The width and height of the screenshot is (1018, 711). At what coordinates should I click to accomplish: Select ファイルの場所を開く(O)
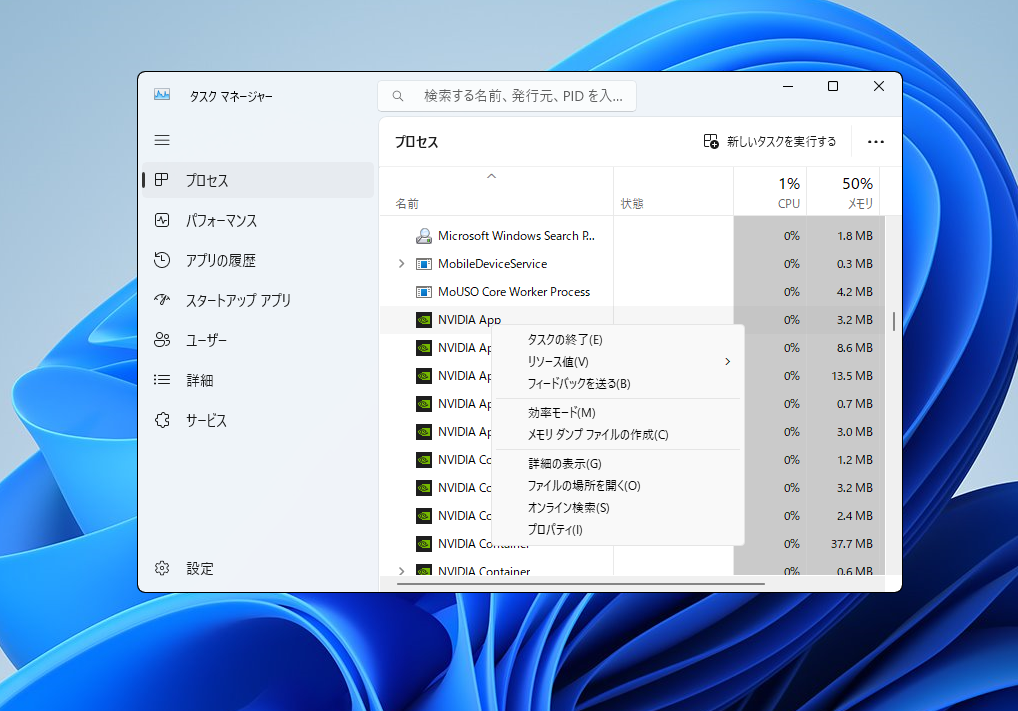coord(618,486)
